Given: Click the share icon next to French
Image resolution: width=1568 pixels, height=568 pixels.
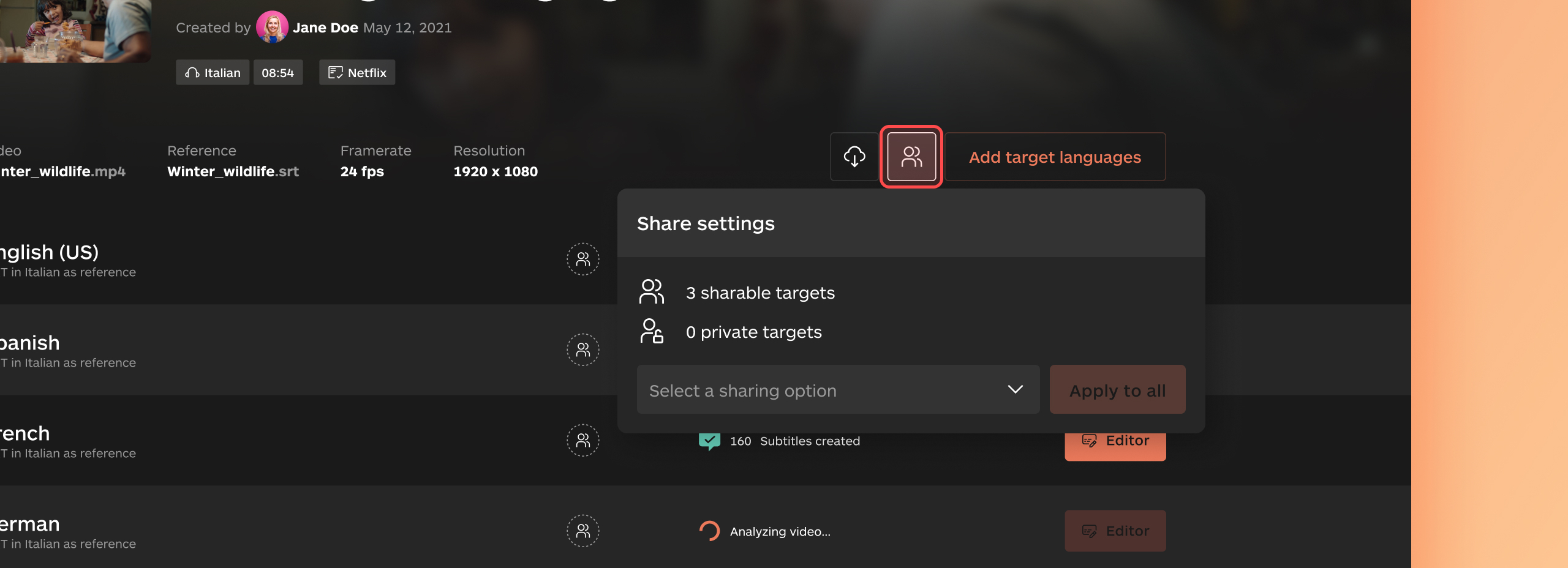Looking at the screenshot, I should click(x=582, y=440).
